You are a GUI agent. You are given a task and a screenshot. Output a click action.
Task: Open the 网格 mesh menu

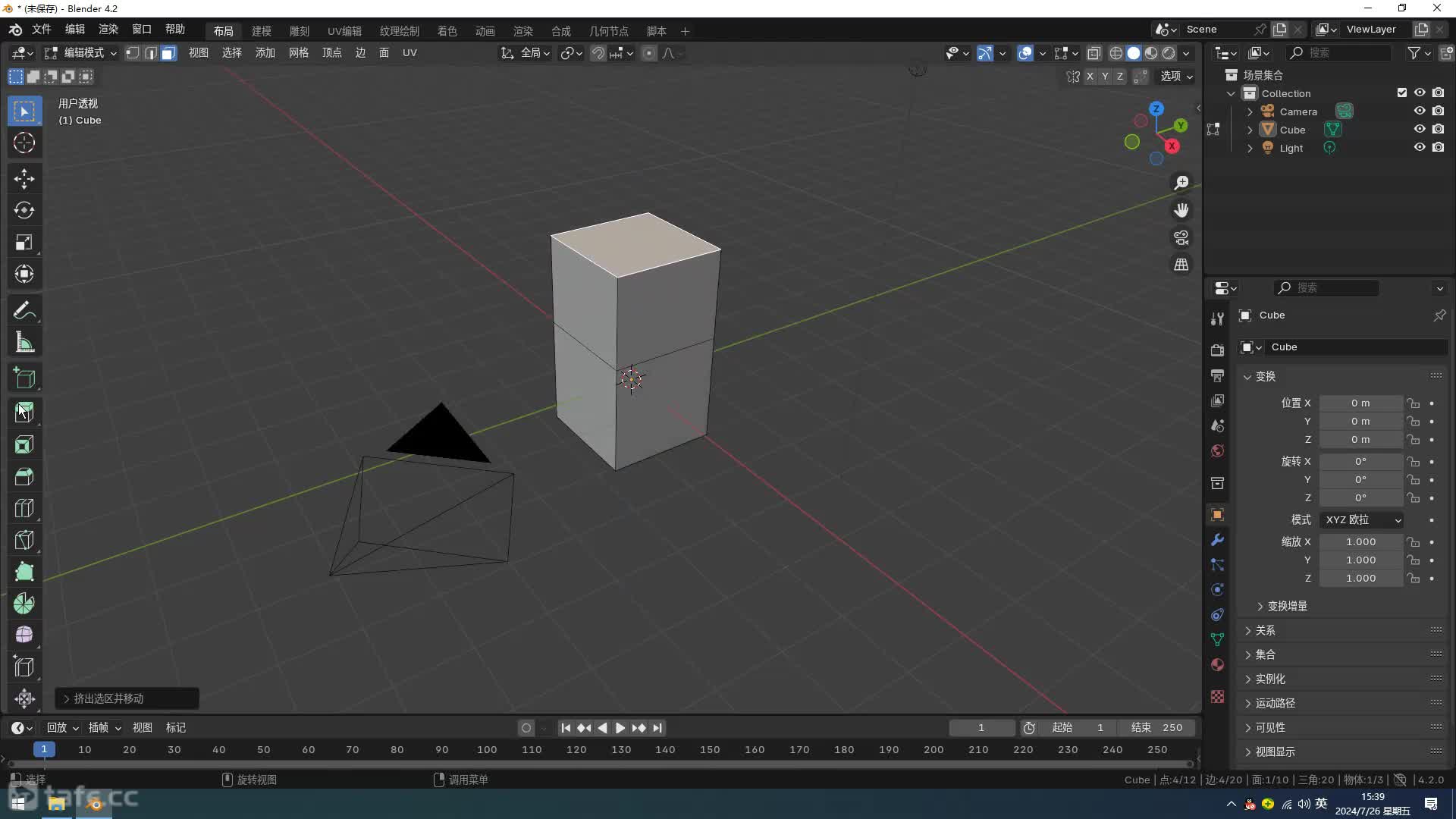coord(299,53)
